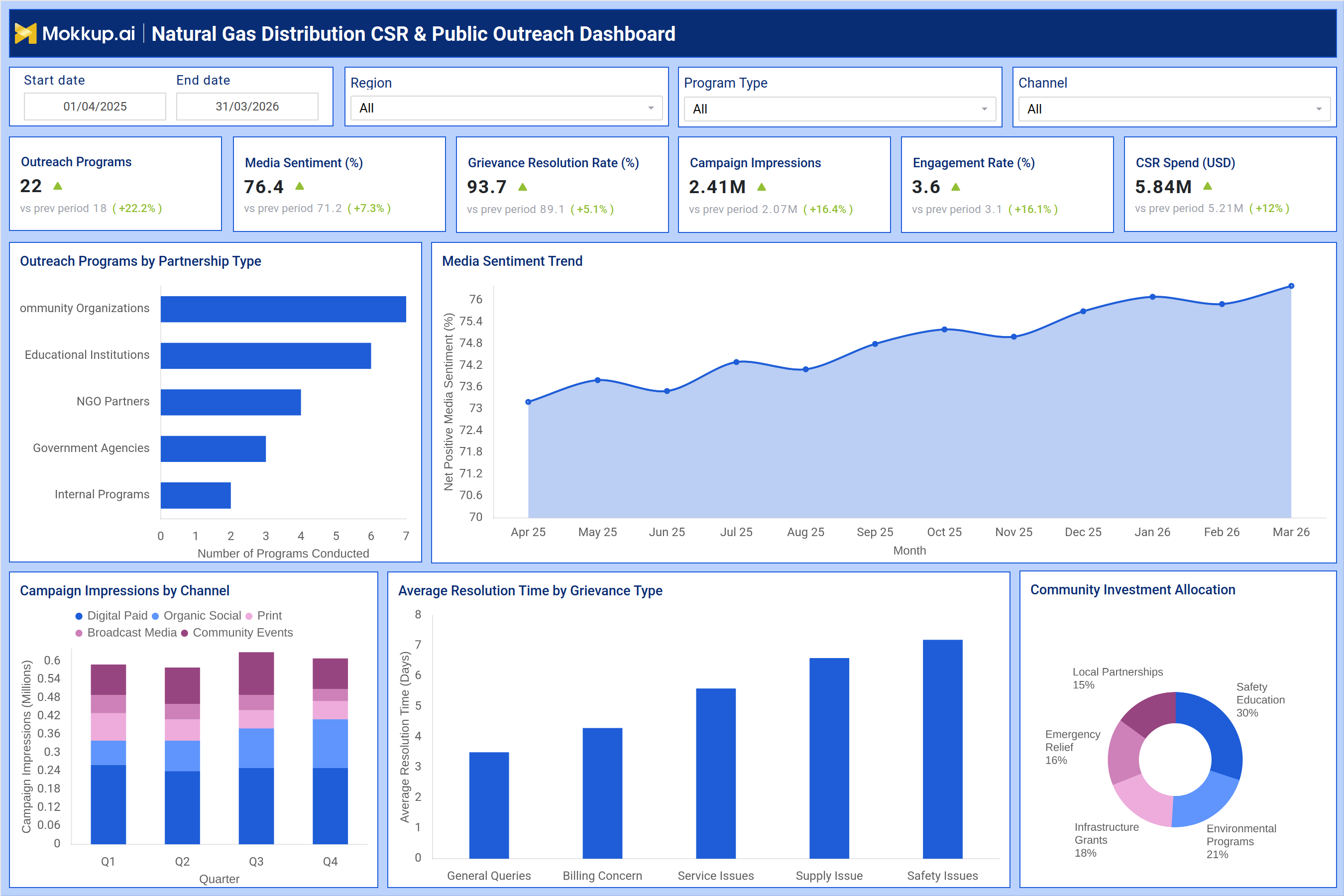Screen dimensions: 1344x896
Task: Open the Region dropdown
Action: coord(506,108)
